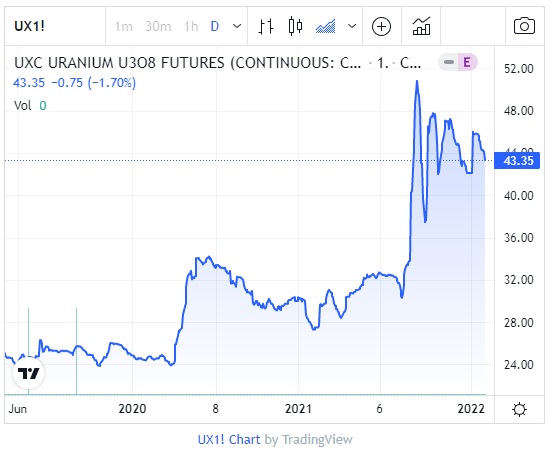
Task: Switch to bars chart style
Action: coord(266,26)
